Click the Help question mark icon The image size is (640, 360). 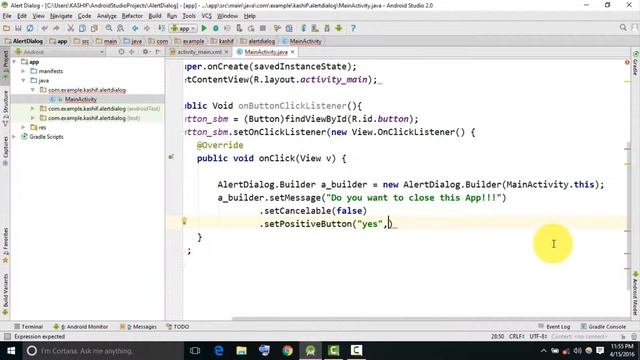(x=353, y=28)
